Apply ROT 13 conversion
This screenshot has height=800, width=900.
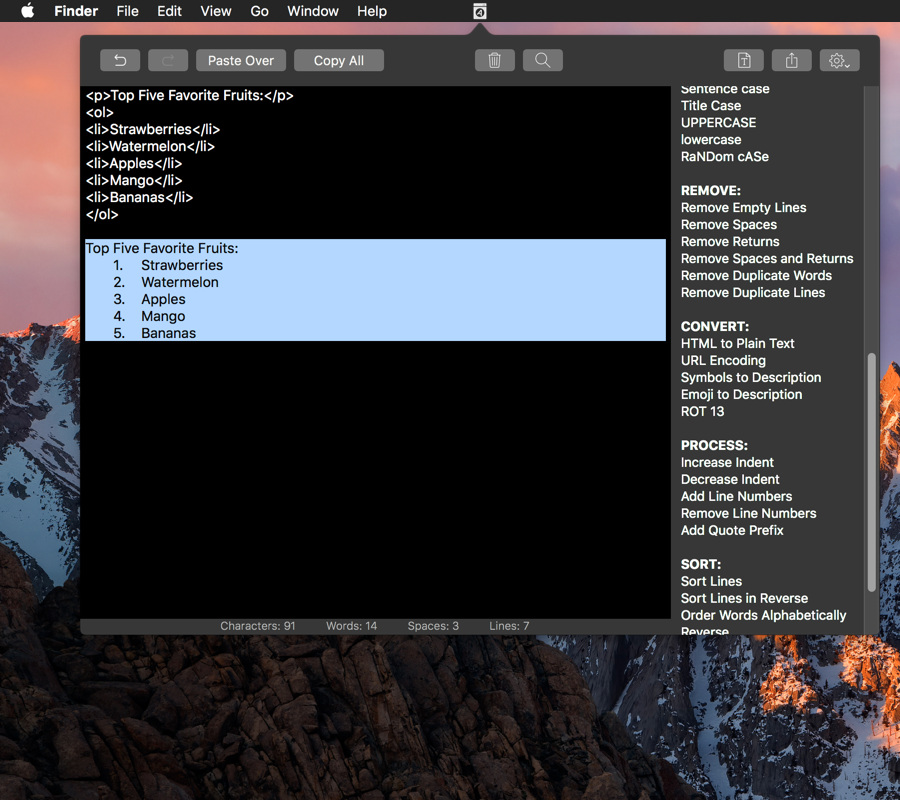[702, 411]
